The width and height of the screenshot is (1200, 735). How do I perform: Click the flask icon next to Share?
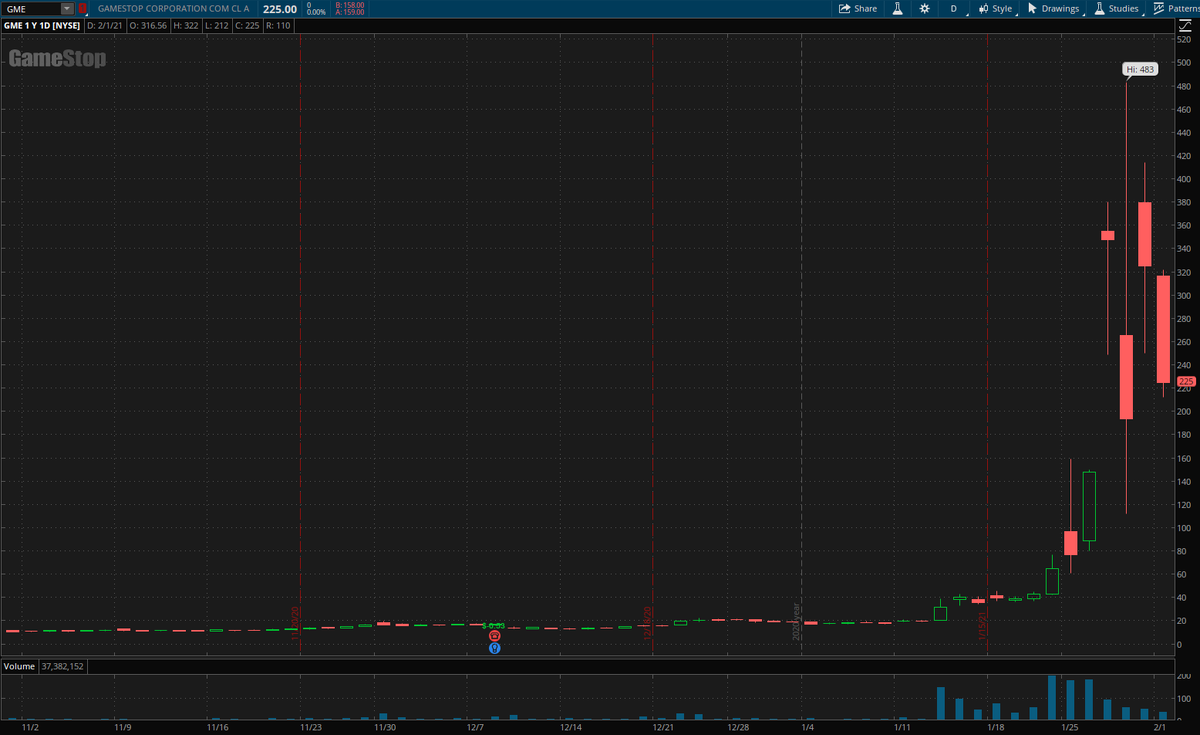pyautogui.click(x=898, y=8)
